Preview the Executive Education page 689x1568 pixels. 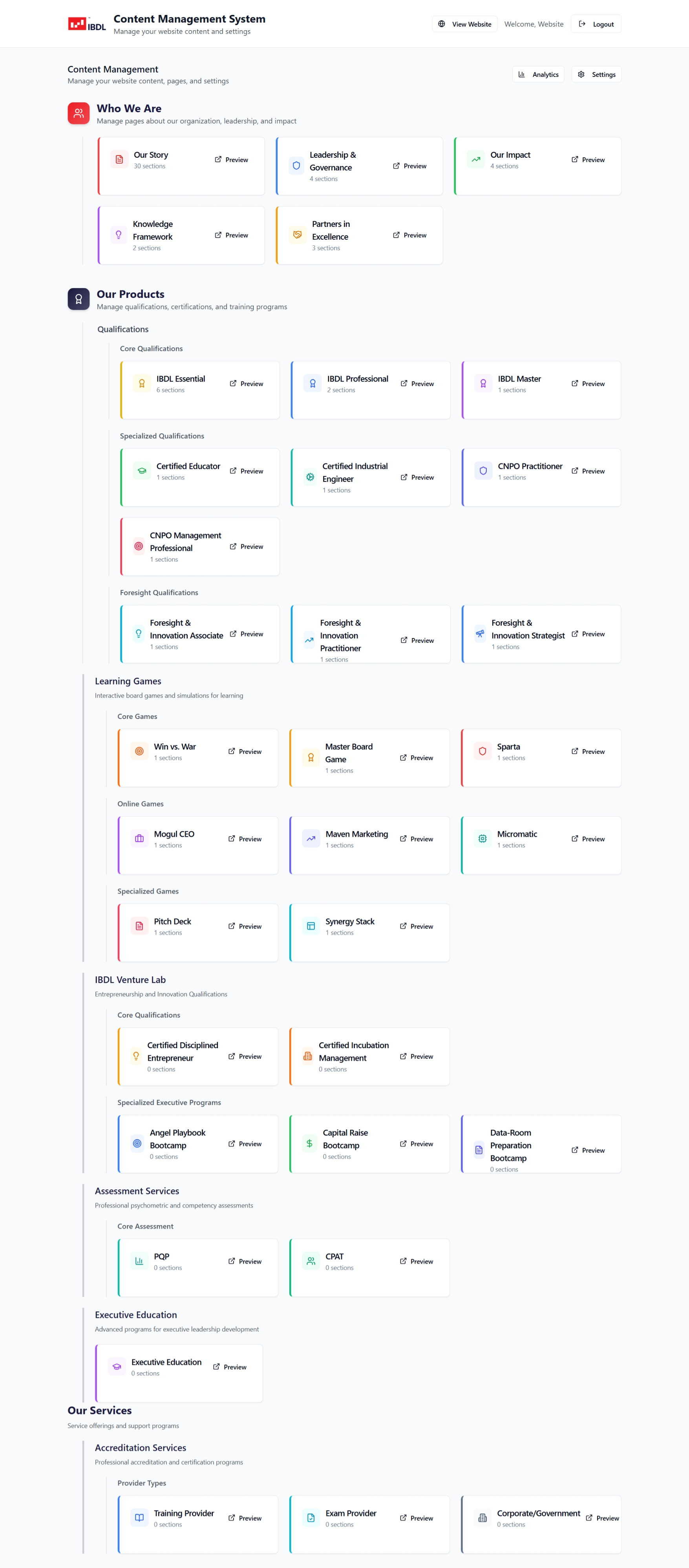pos(230,1367)
